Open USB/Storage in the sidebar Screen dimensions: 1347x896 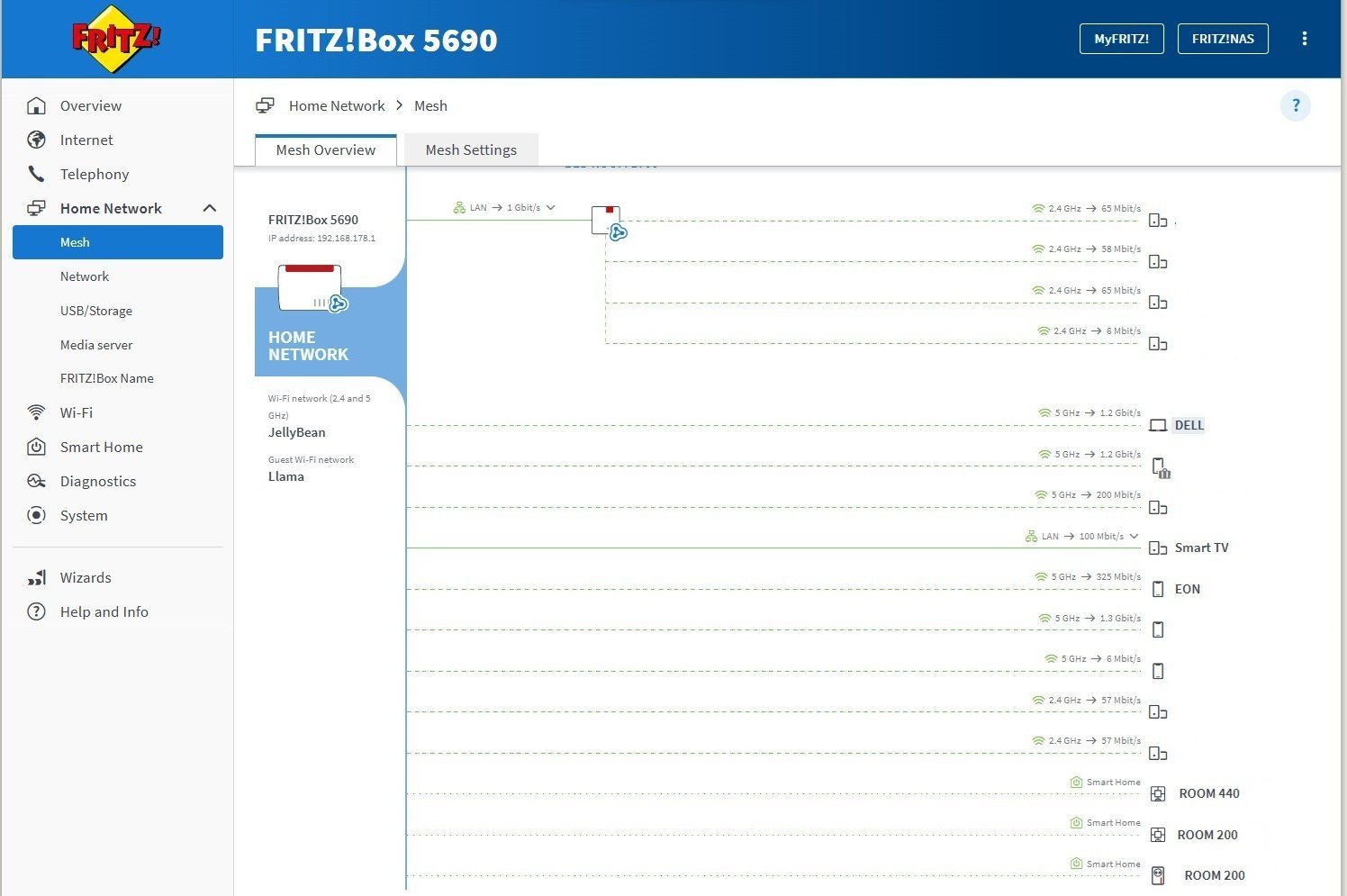coord(96,311)
